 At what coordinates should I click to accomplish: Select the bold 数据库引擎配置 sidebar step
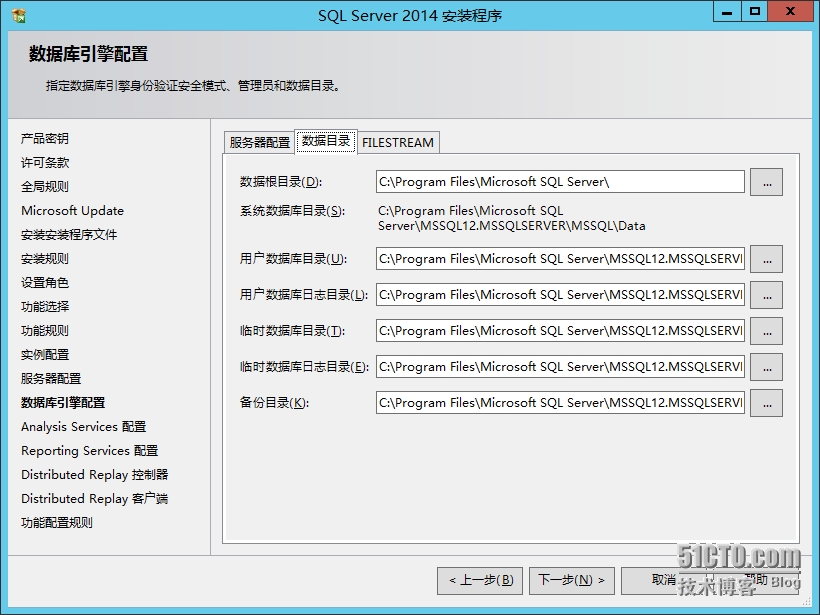click(63, 403)
